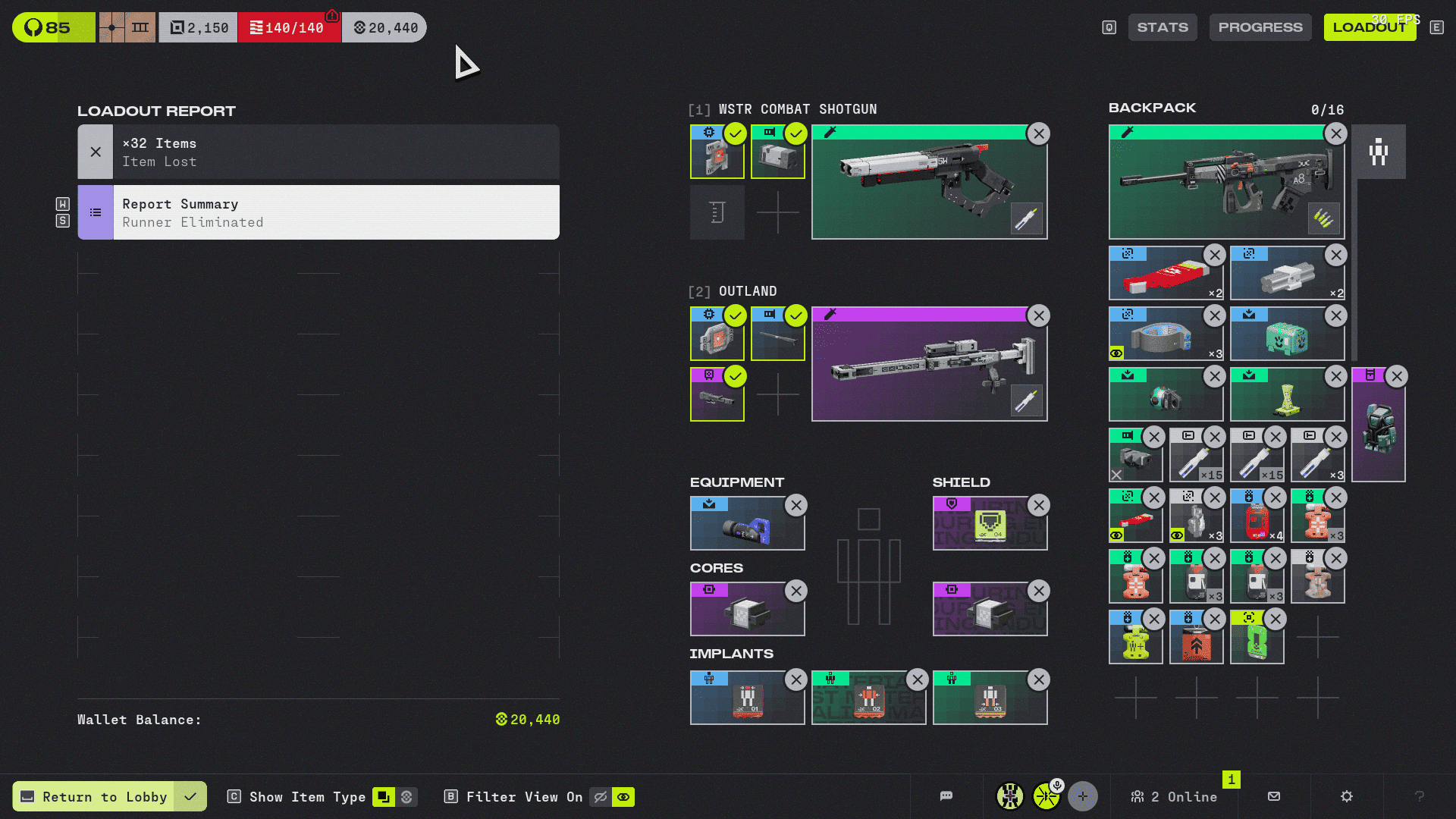Click the add party member plus

pyautogui.click(x=1082, y=796)
